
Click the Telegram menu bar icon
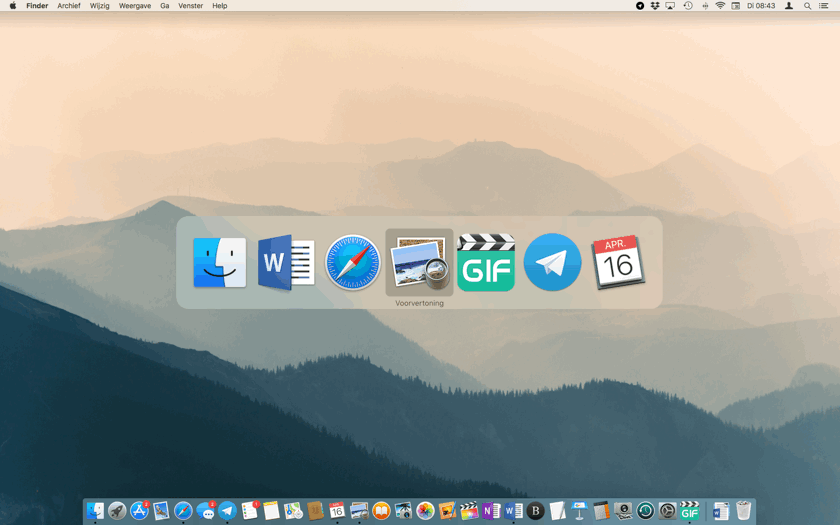click(x=640, y=6)
